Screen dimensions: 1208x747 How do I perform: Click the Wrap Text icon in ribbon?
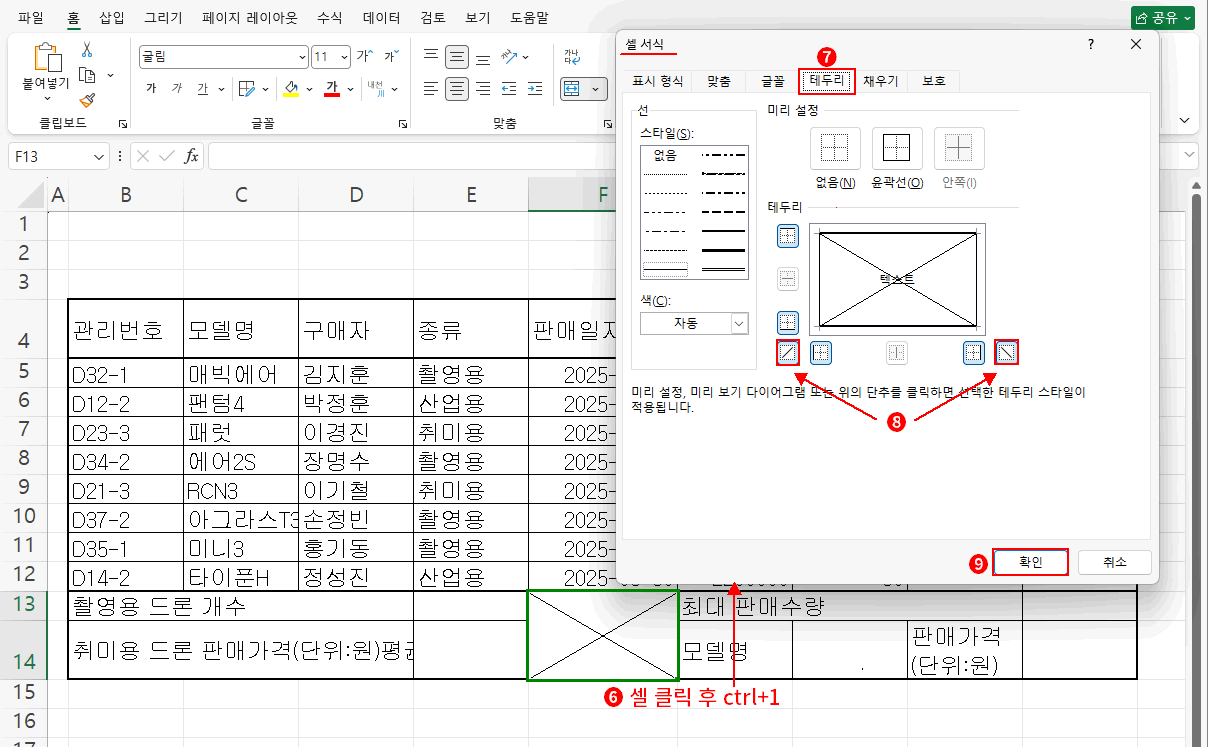point(571,56)
